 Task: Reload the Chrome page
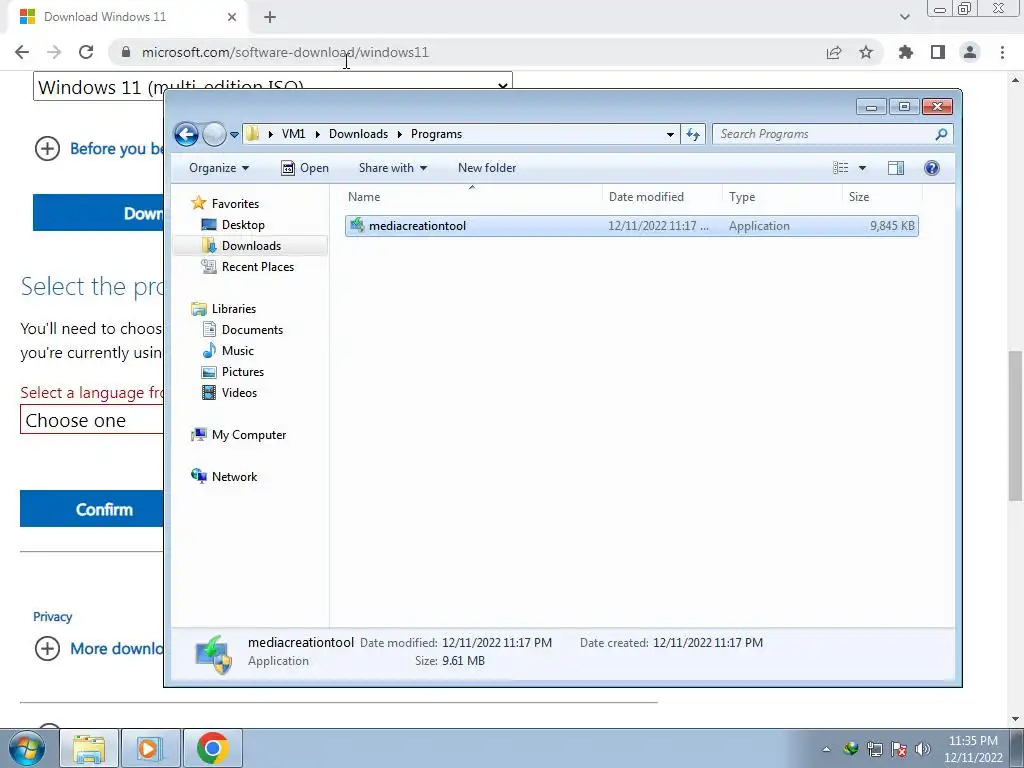point(86,52)
